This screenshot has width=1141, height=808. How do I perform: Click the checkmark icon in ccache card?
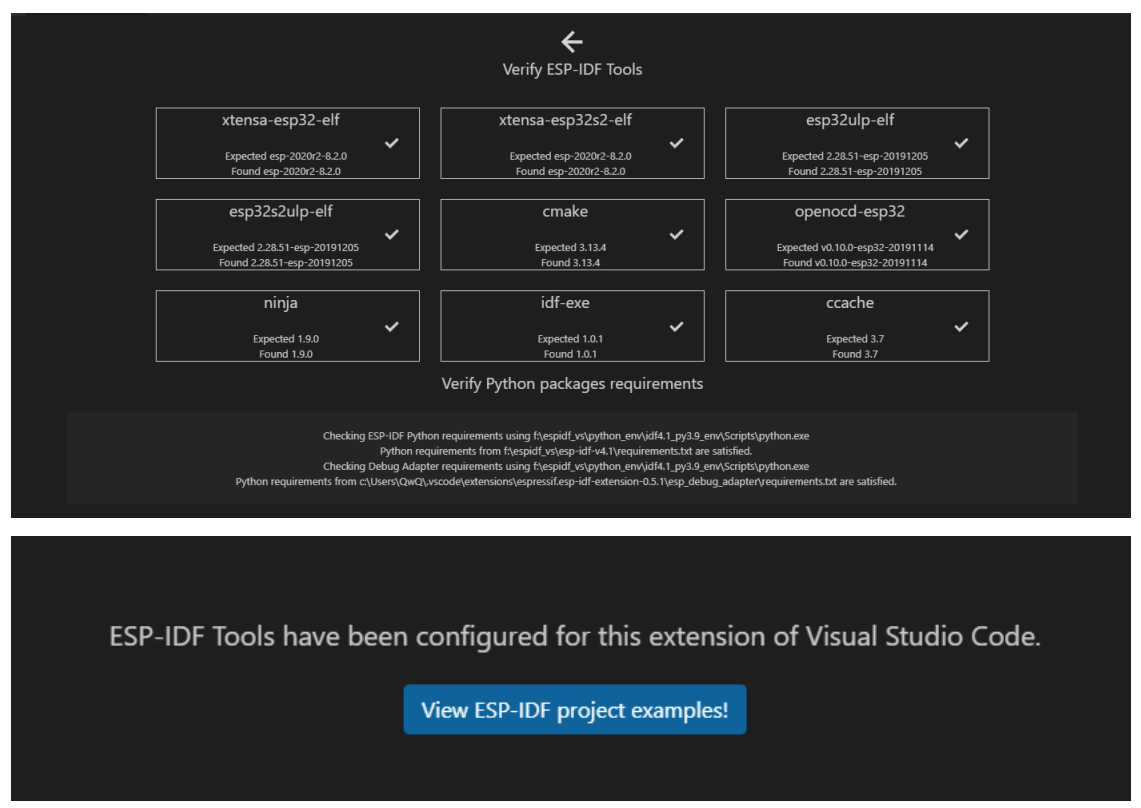point(961,326)
